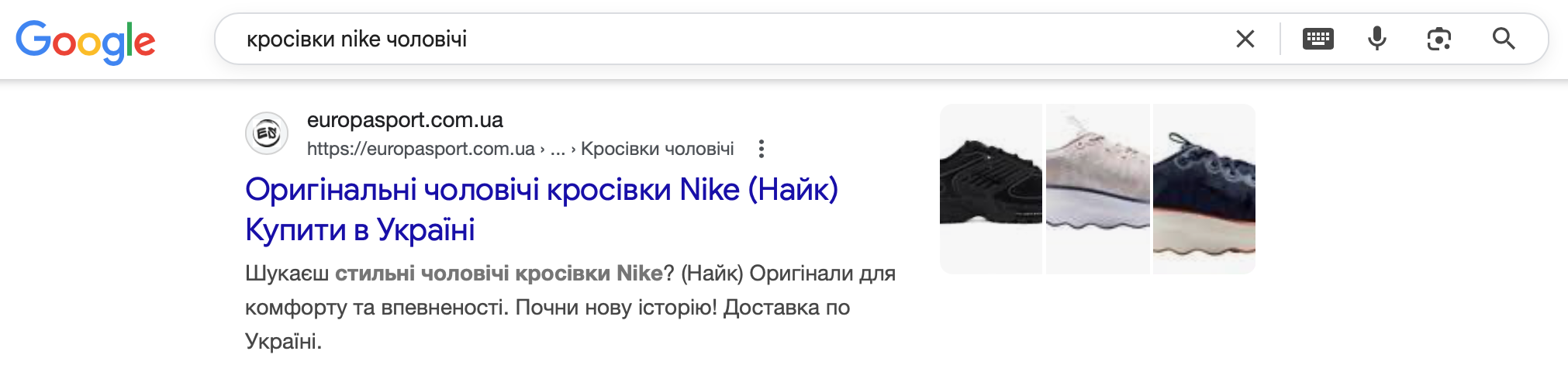Click the europasport site favicon
The image size is (1568, 389).
pyautogui.click(x=267, y=133)
